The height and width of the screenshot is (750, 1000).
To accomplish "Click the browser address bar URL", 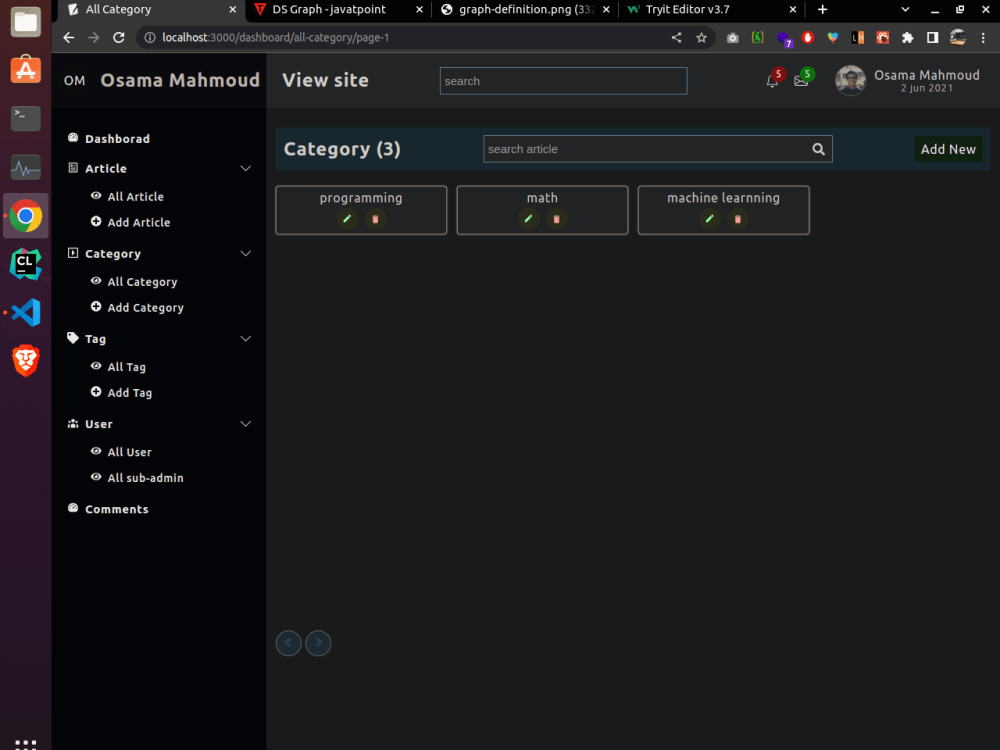I will (275, 38).
